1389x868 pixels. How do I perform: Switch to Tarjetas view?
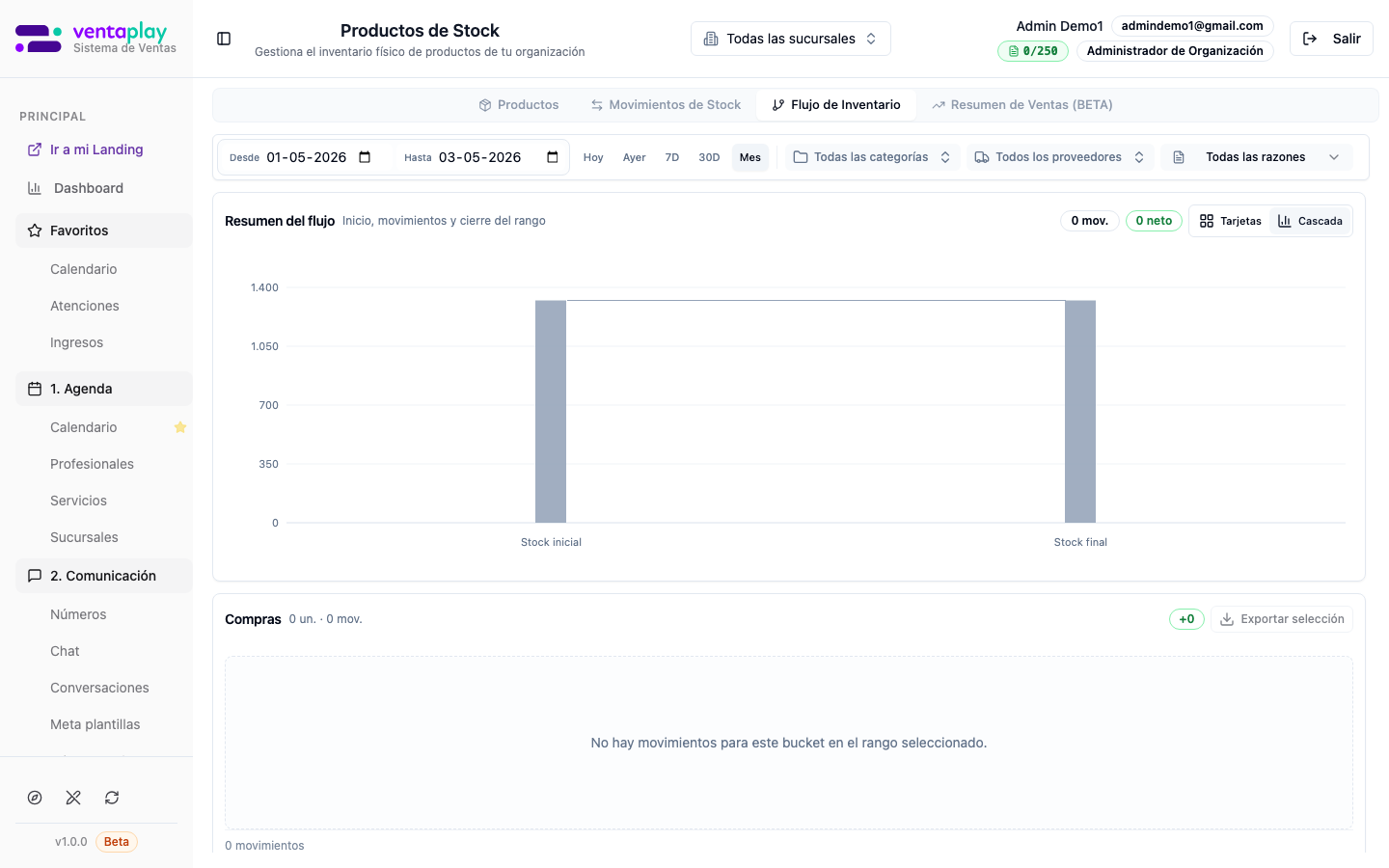pos(1231,221)
